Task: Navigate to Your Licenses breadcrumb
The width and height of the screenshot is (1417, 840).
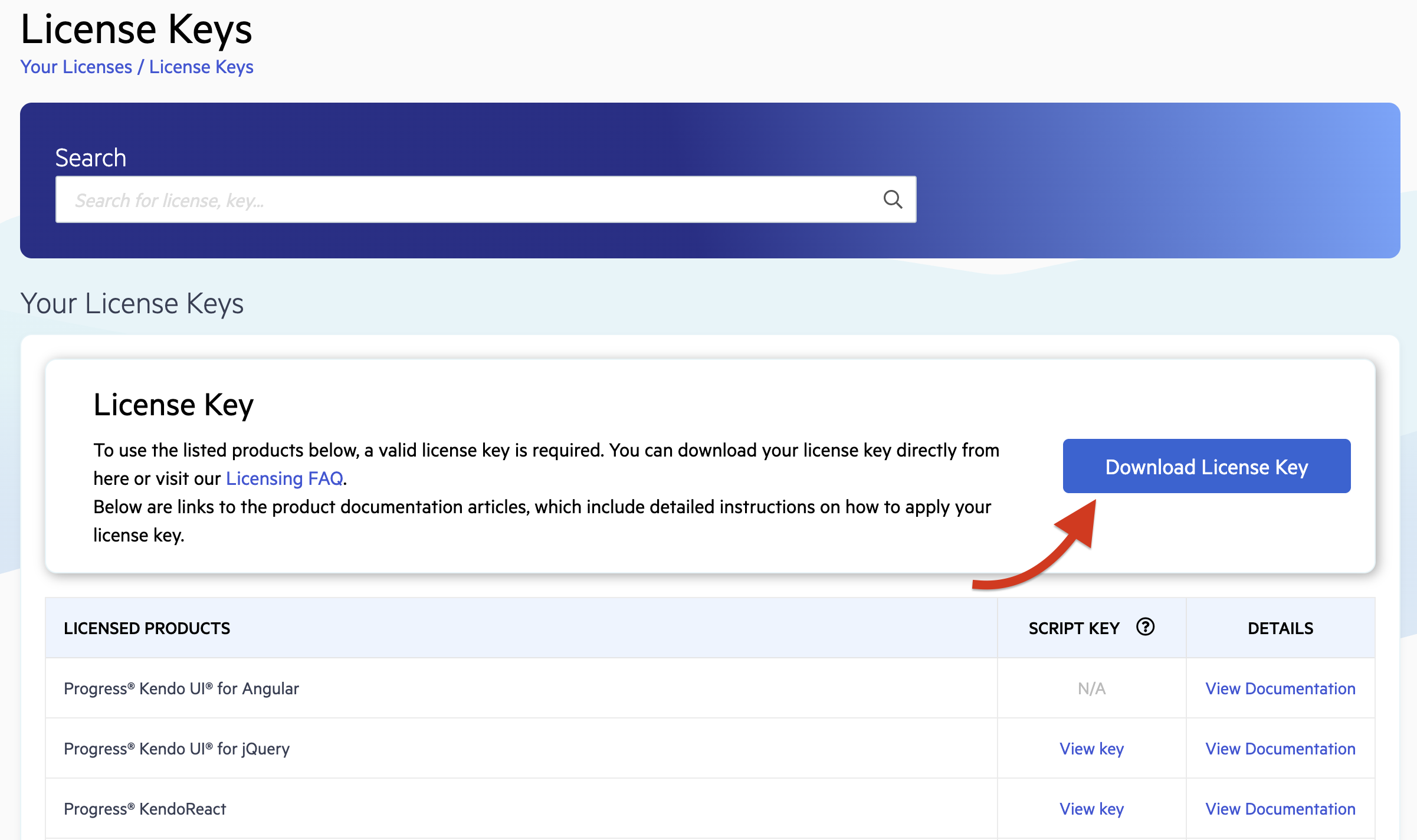Action: [76, 67]
